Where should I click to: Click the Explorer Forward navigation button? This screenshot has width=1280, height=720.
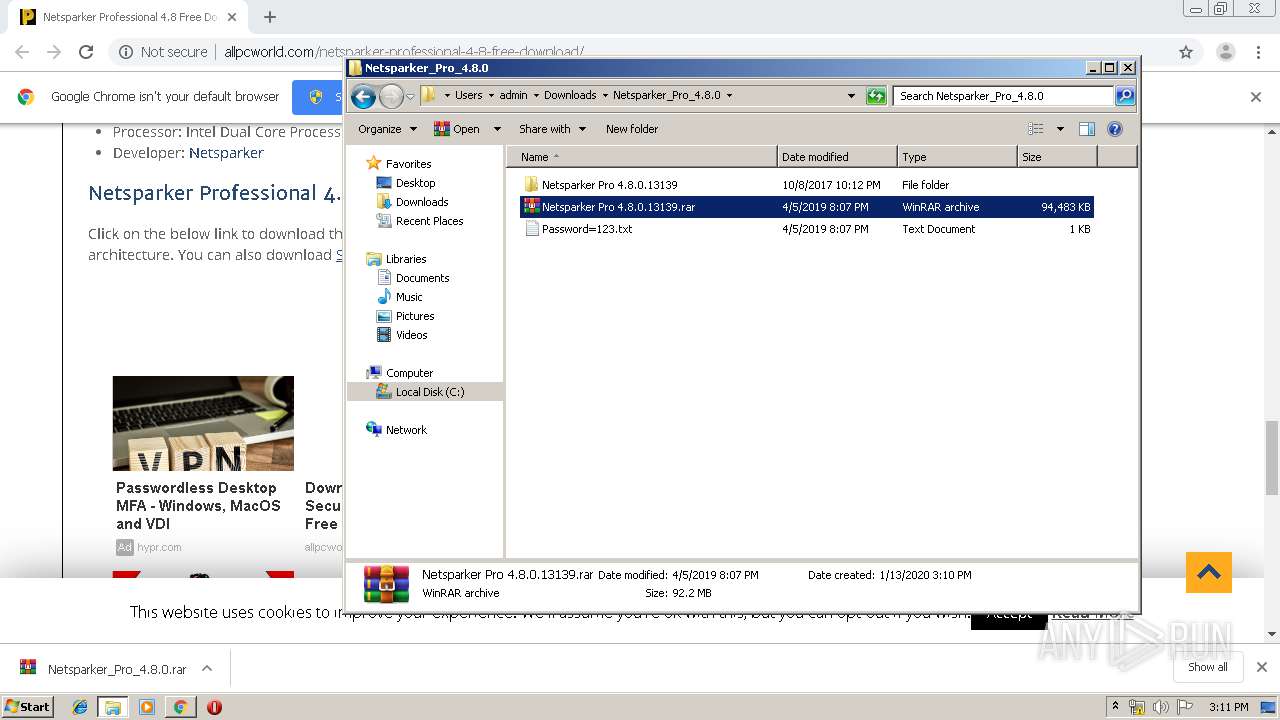[x=391, y=96]
